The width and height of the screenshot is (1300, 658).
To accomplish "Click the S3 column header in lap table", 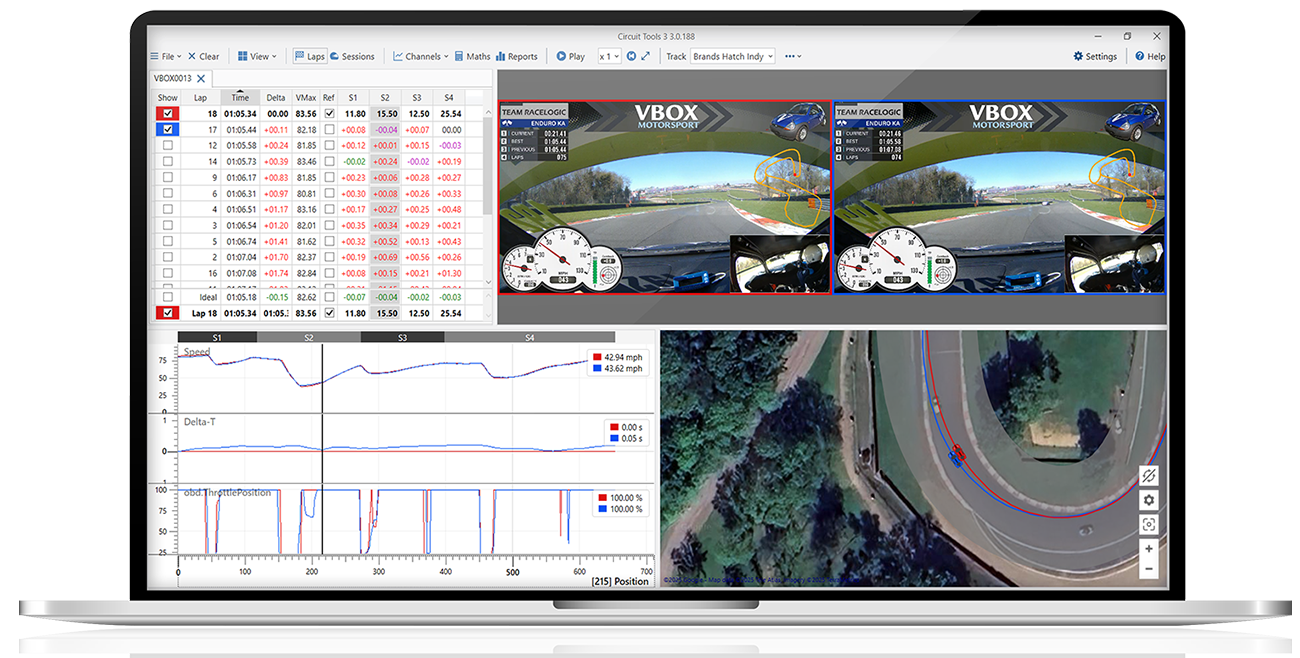I will pyautogui.click(x=417, y=98).
